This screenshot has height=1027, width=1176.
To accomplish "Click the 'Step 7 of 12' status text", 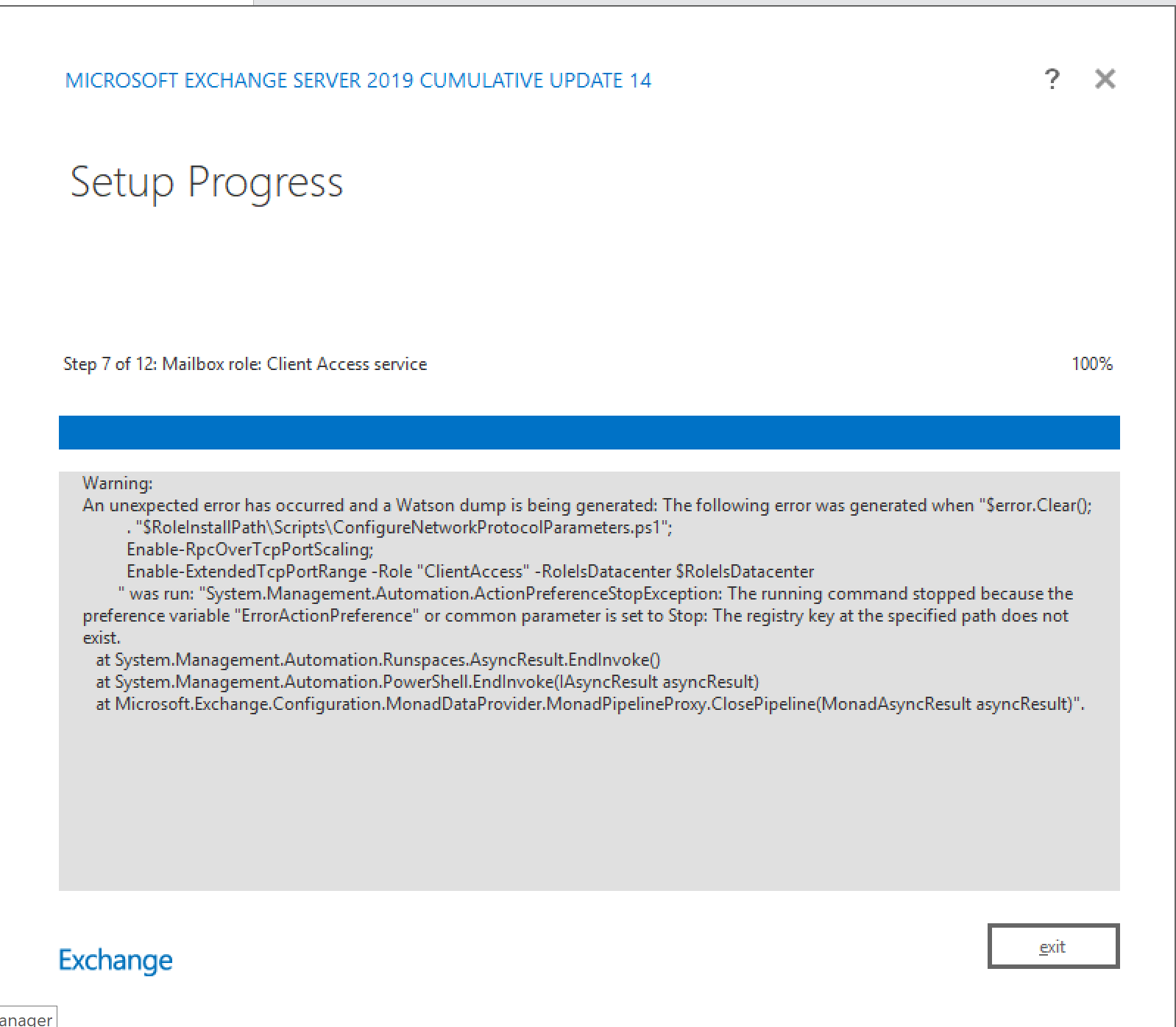I will pyautogui.click(x=245, y=364).
